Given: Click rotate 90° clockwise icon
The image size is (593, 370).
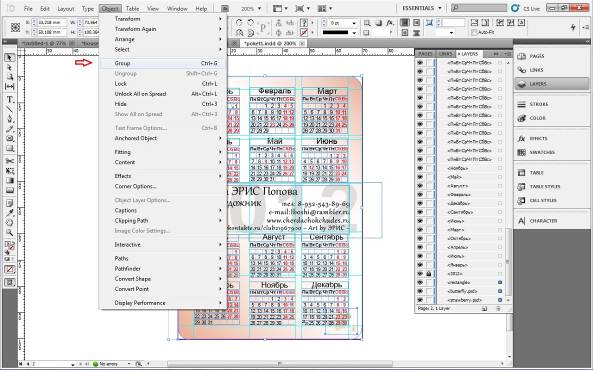Looking at the screenshot, I should pos(239,23).
